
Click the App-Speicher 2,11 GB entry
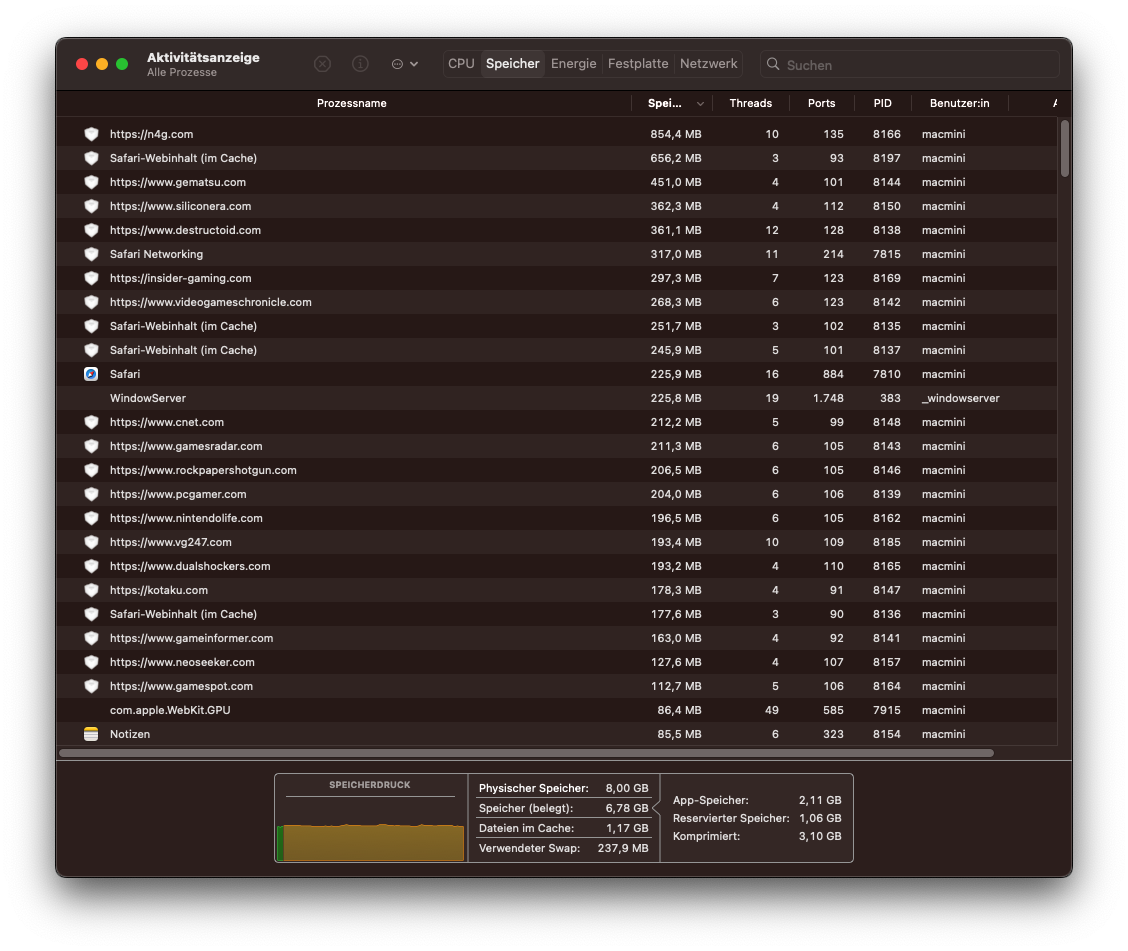(757, 800)
